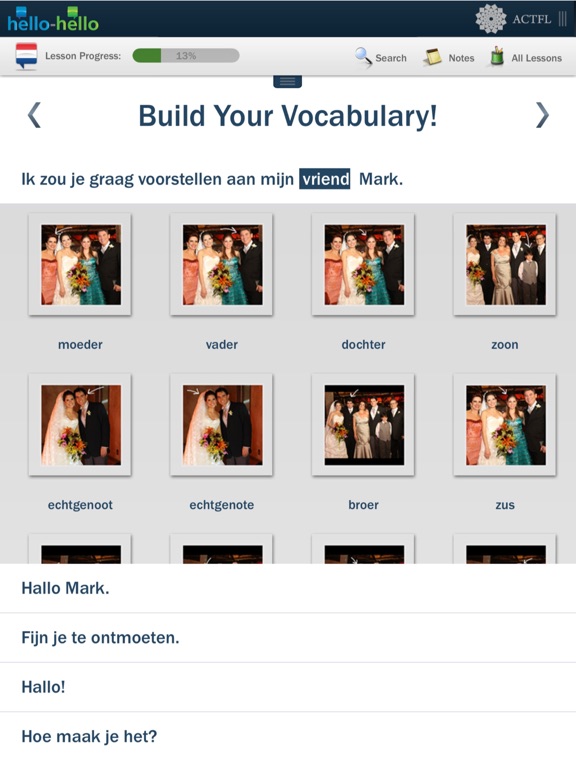Tap the Dutch flag language icon
Viewport: 576px width, 768px height.
26,56
